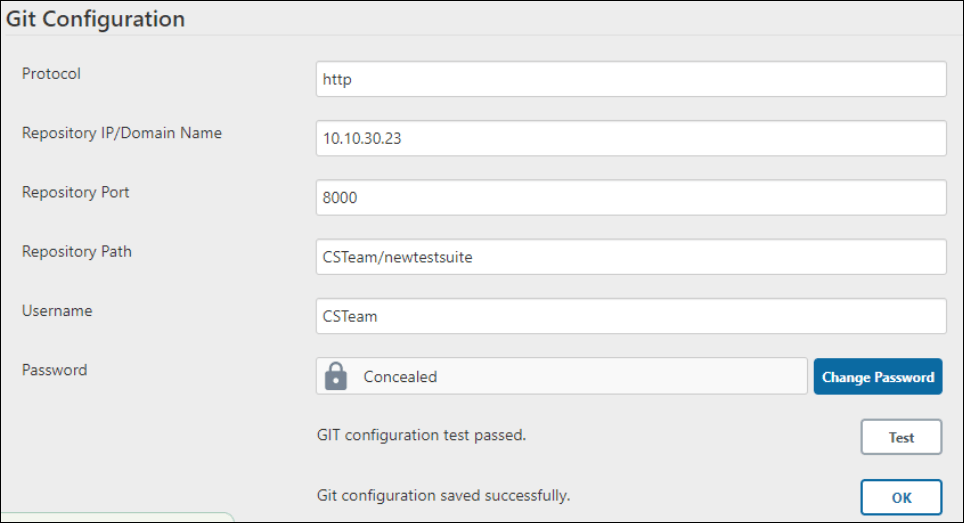Click into the Repository Port field
Image resolution: width=964 pixels, height=523 pixels.
pyautogui.click(x=631, y=197)
